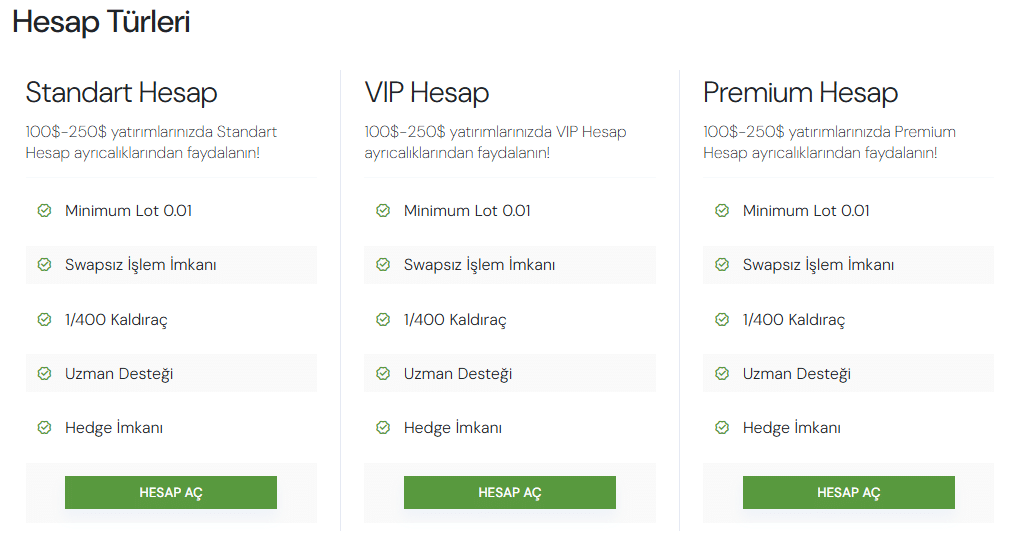Select the 'Premium Hesap' card heading
The image size is (1014, 547).
tap(800, 93)
